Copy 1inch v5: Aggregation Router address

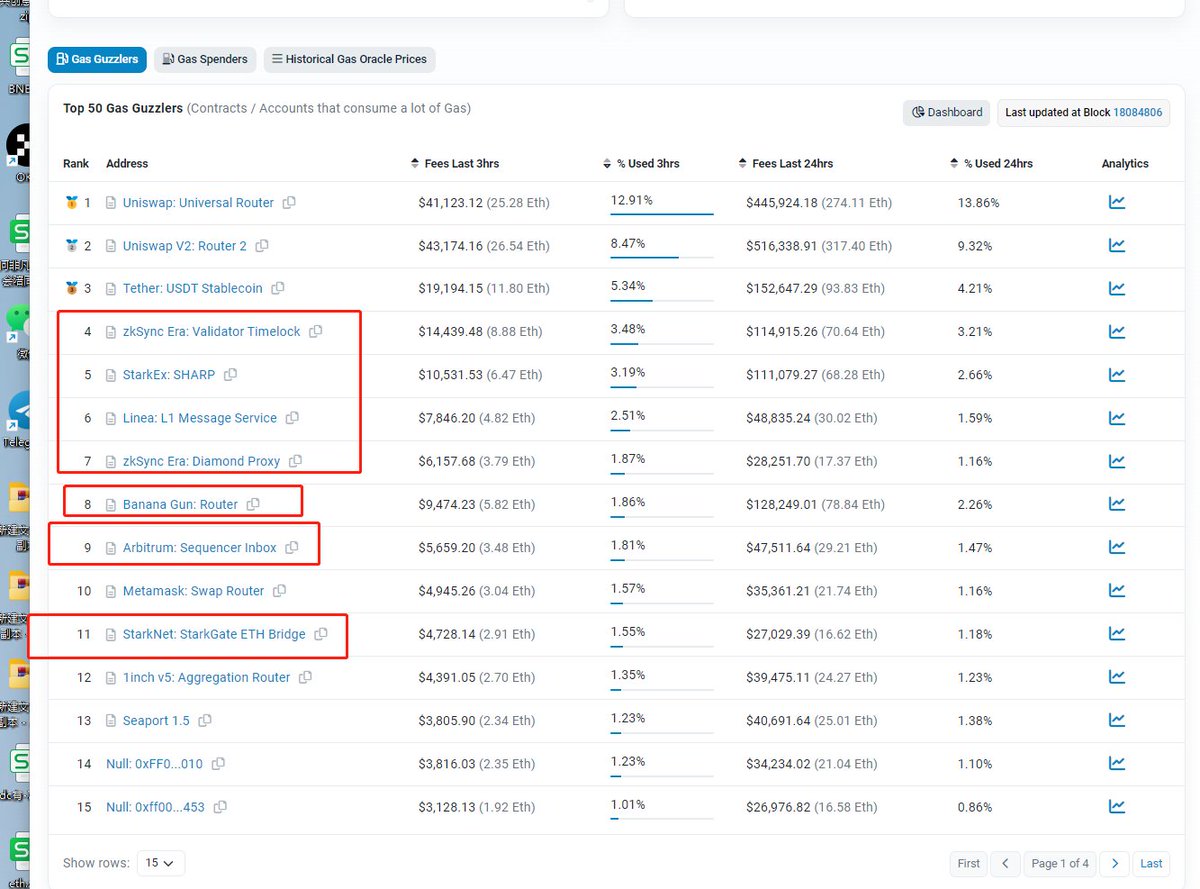tap(306, 677)
